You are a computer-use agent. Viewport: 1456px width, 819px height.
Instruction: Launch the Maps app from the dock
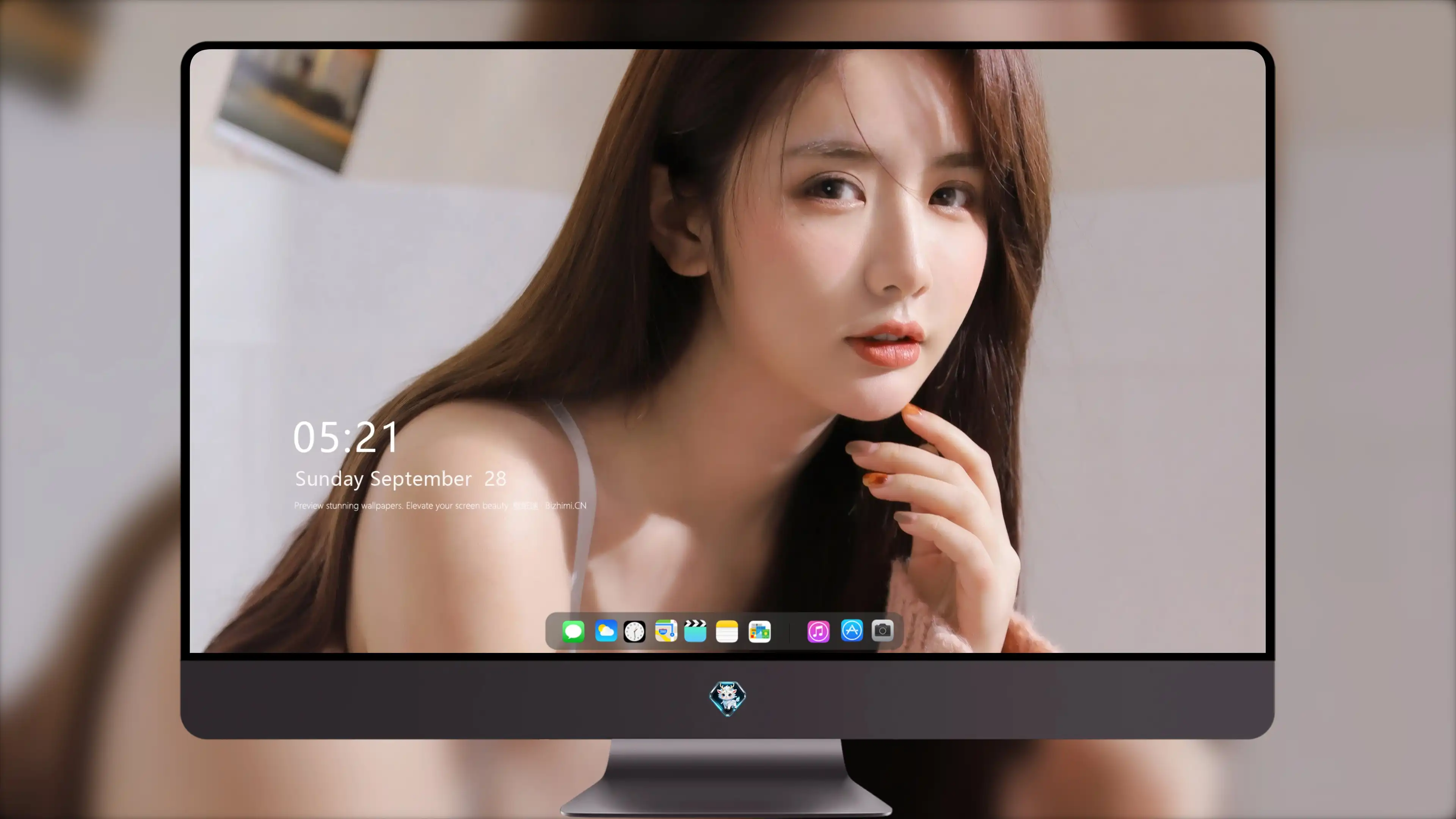666,631
